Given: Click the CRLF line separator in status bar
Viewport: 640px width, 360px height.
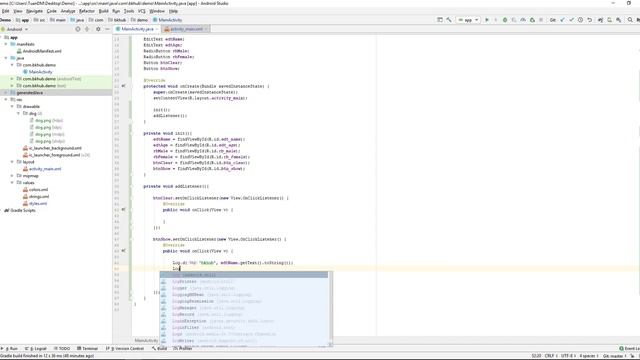Looking at the screenshot, I should click(x=550, y=356).
